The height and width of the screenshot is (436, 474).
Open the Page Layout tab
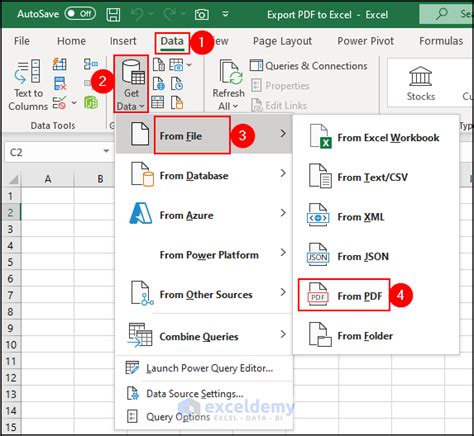pos(282,41)
